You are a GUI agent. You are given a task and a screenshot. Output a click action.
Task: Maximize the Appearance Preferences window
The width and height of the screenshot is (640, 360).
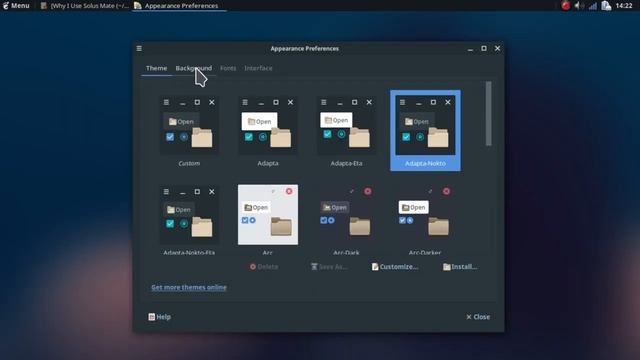tap(484, 48)
